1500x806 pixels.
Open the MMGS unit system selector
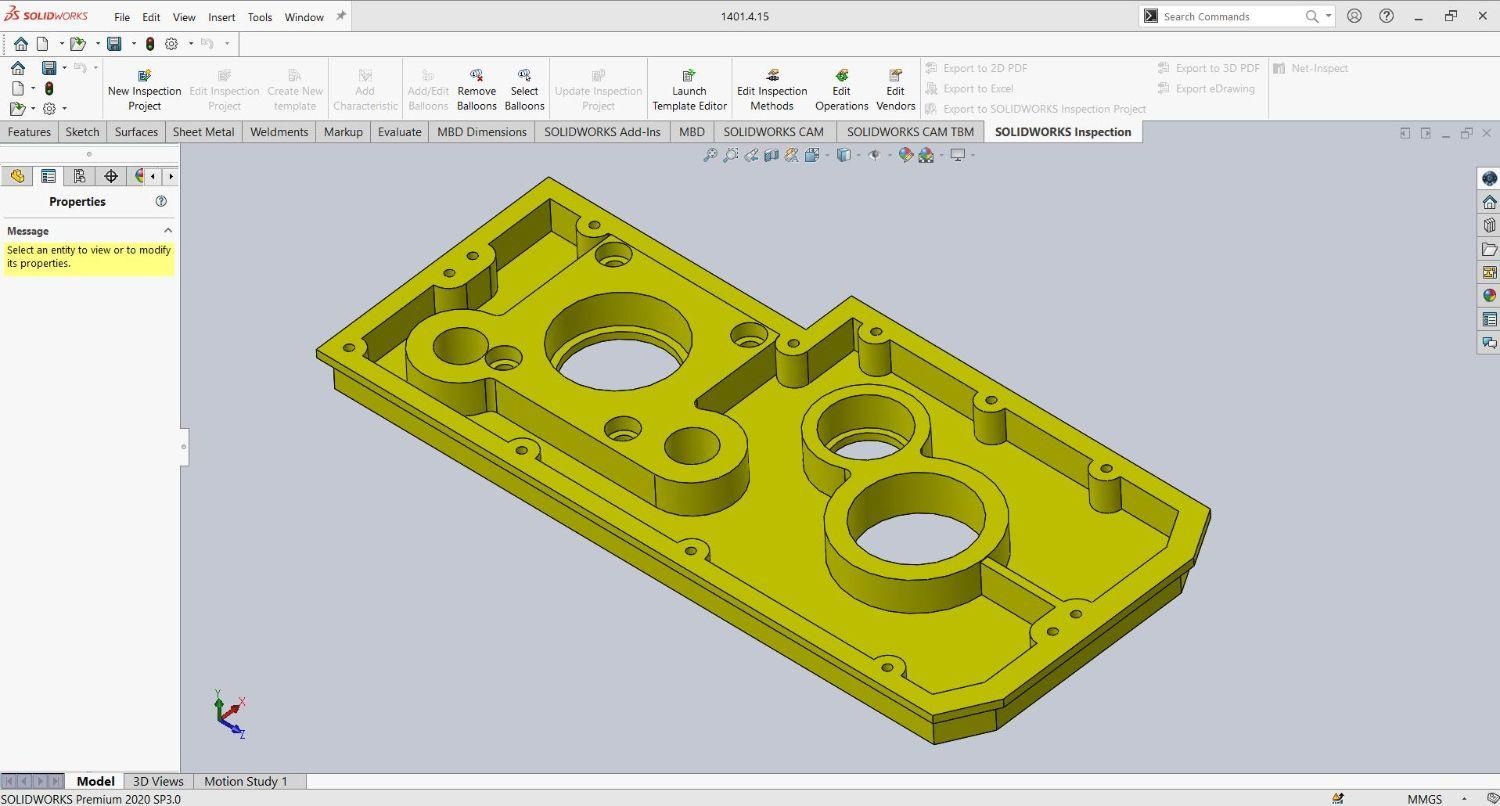(1424, 799)
